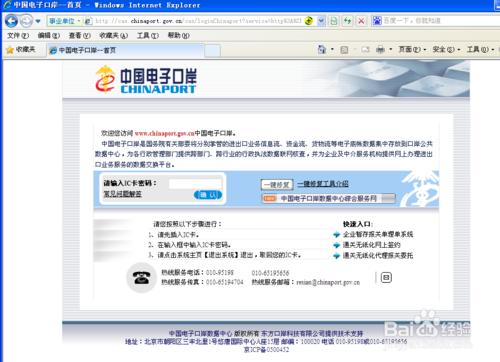
Task: Select the 中国电子口岸--首页 tab
Action: coord(125,50)
